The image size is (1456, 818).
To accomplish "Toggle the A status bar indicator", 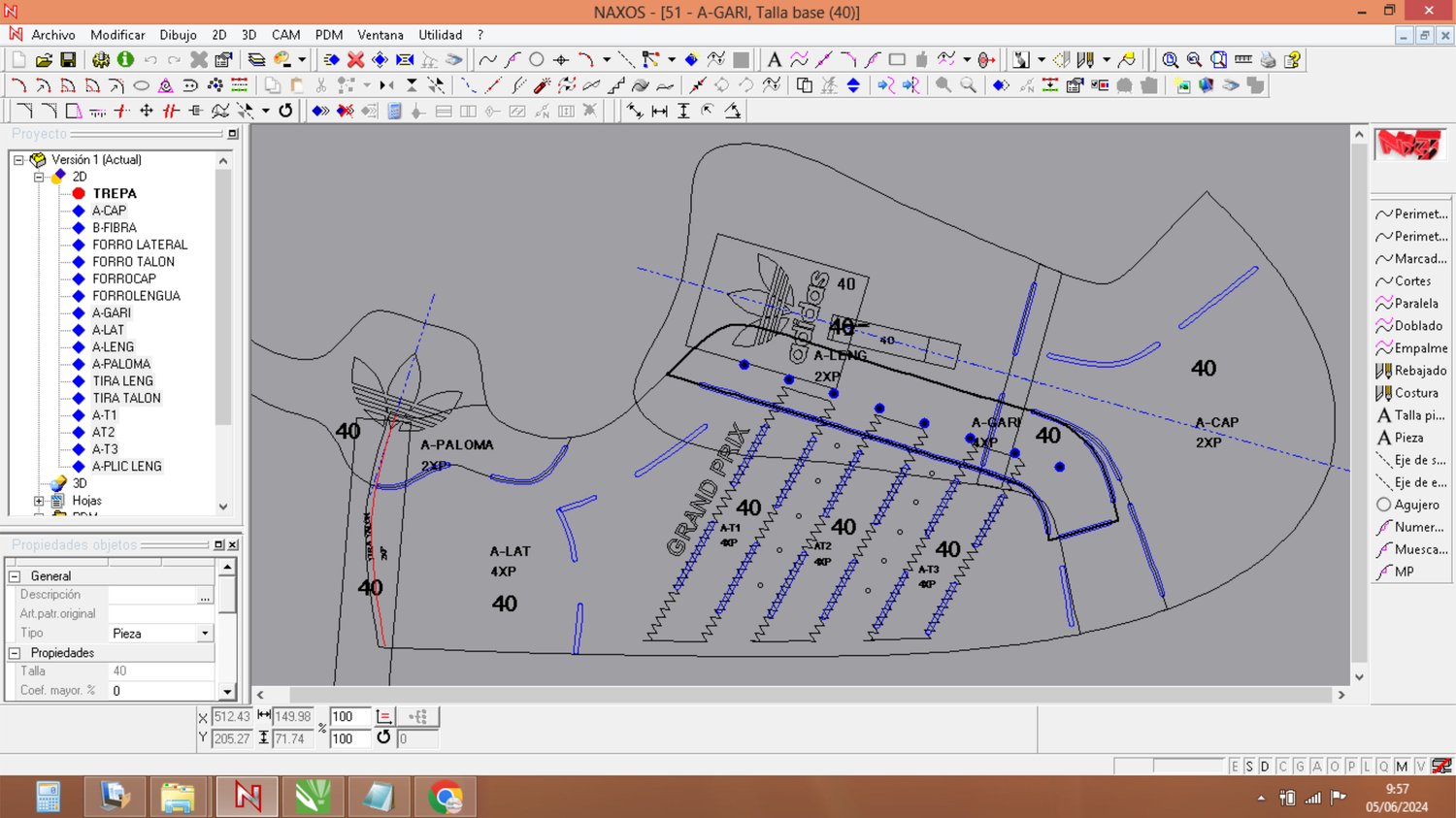I will tap(1317, 766).
